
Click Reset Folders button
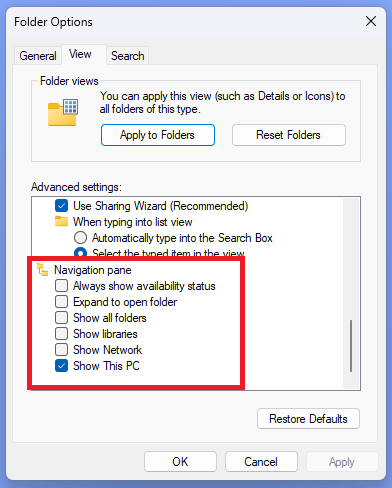tap(289, 135)
